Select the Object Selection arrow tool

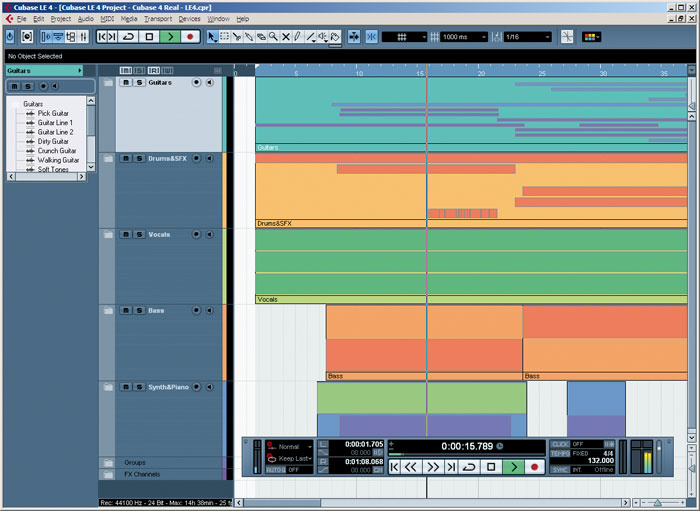tap(212, 37)
